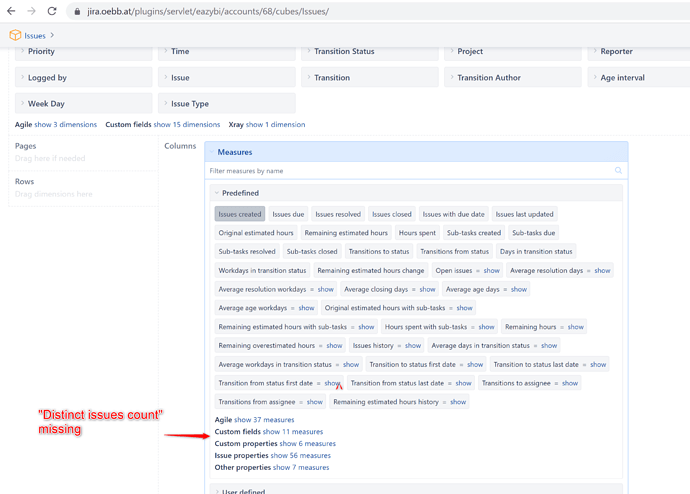The image size is (690, 494).
Task: Show 6 Custom properties measures
Action: 308,443
